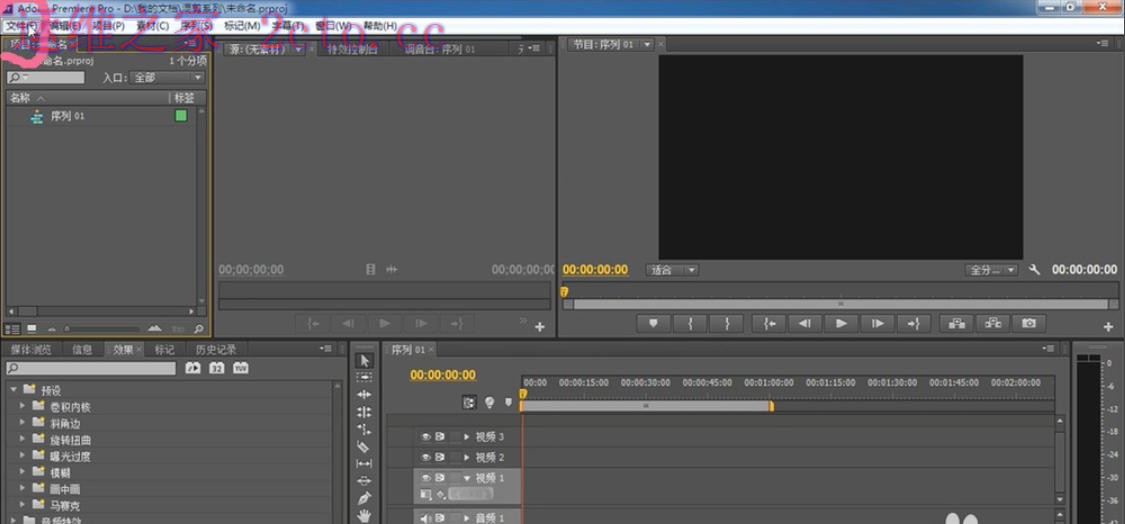Select the Rate Stretch tool
This screenshot has width=1125, height=524.
pos(364,429)
